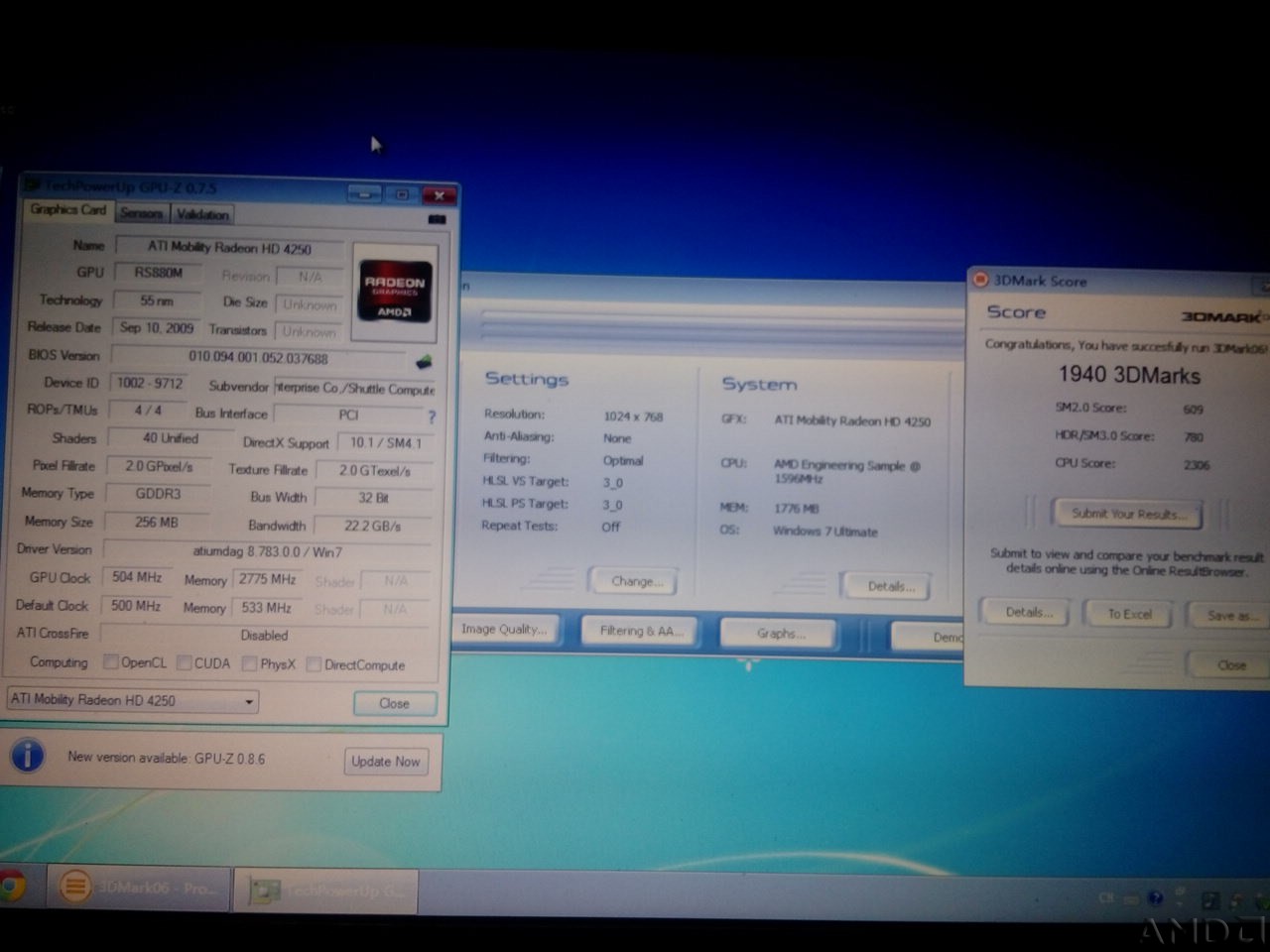Click the Windows 7 Ultimate OS text
This screenshot has width=1270, height=952.
pyautogui.click(x=825, y=532)
